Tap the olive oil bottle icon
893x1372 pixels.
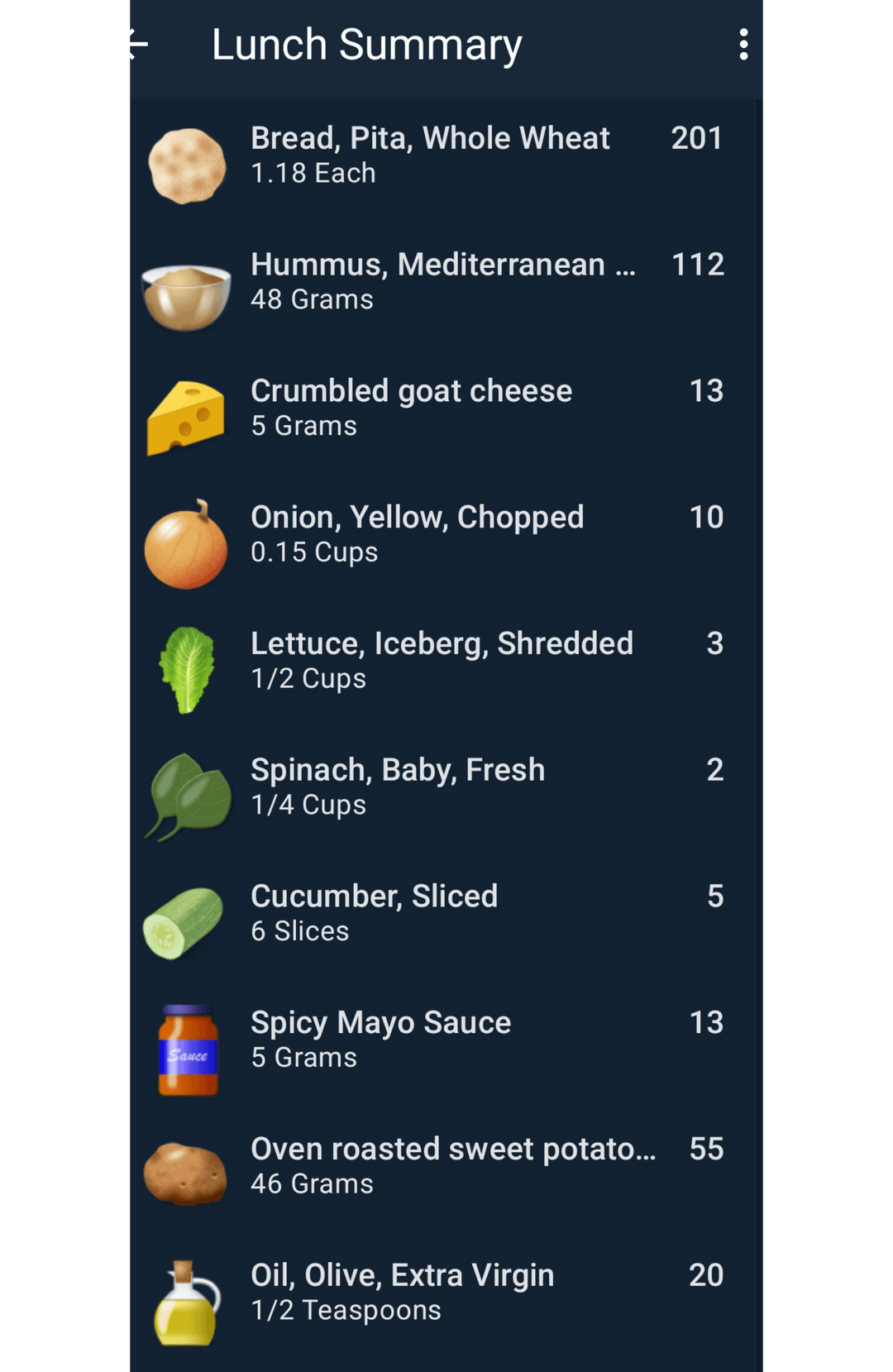point(187,1303)
